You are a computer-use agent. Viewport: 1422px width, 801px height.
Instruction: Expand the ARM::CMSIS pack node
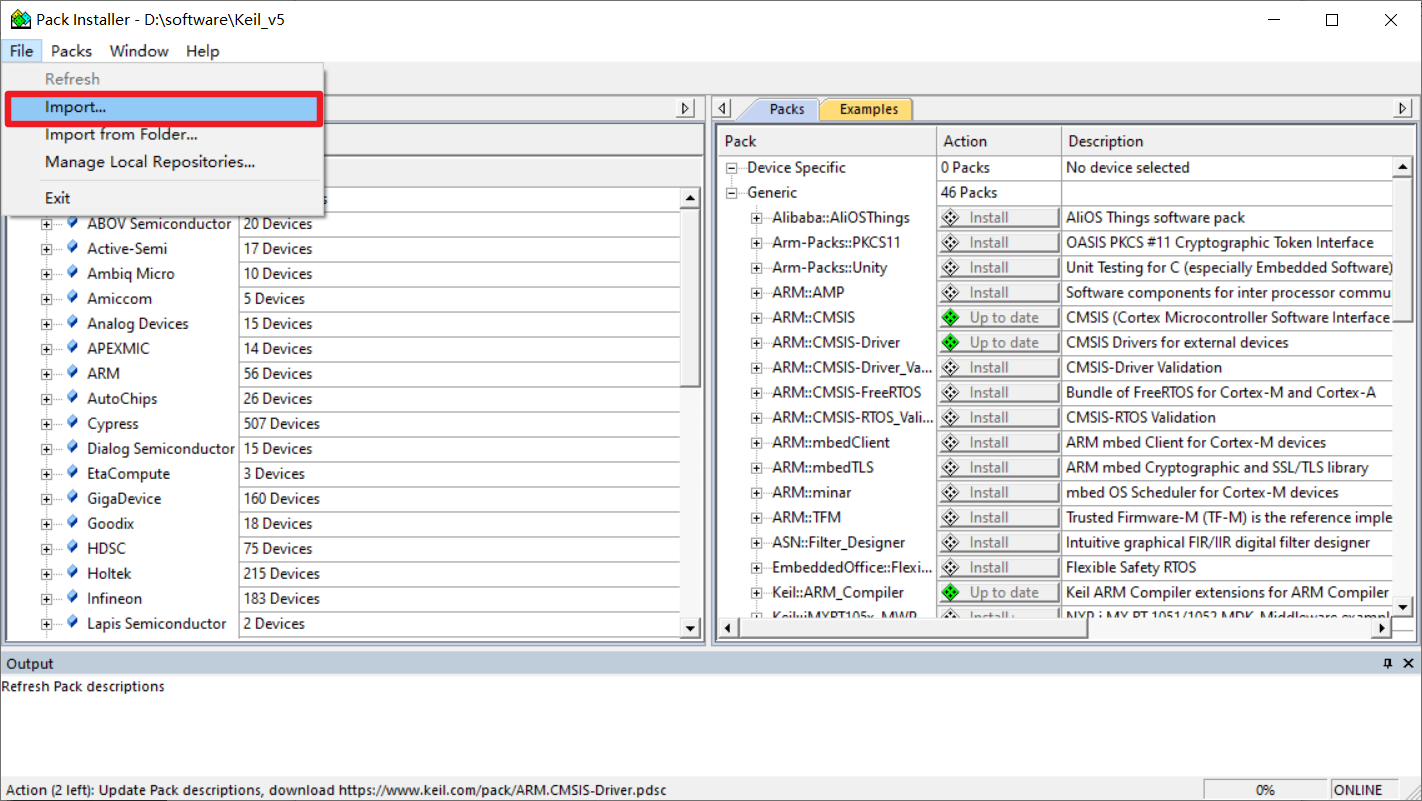click(x=757, y=318)
